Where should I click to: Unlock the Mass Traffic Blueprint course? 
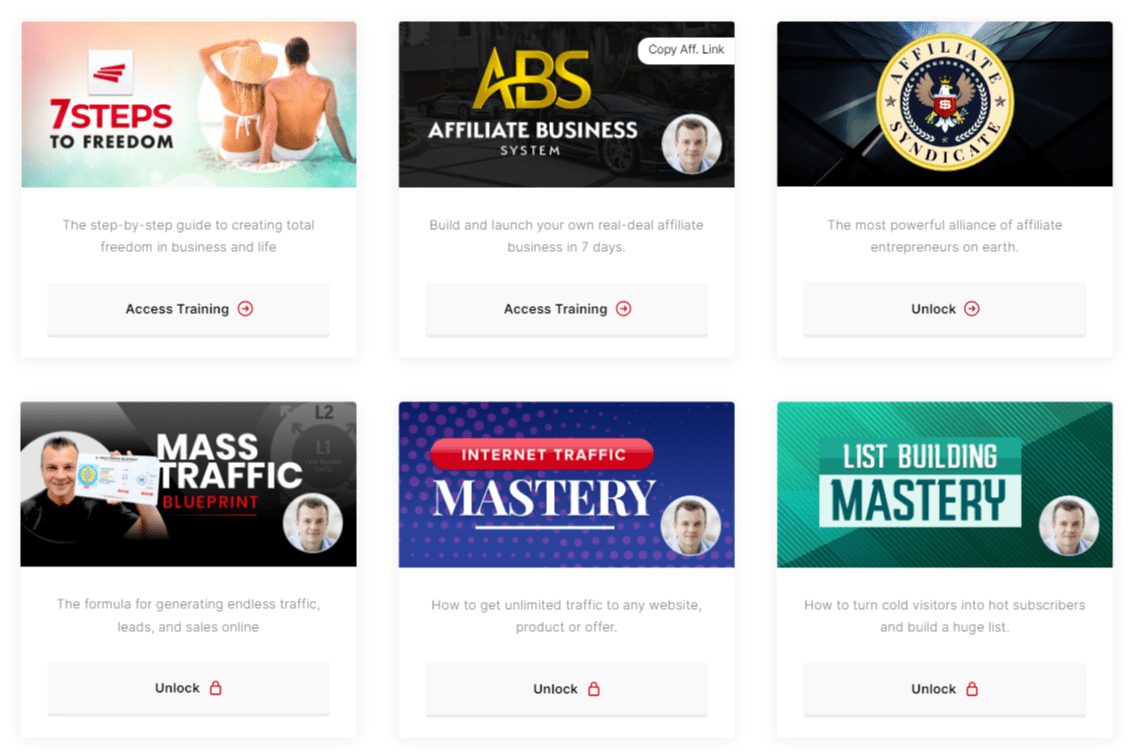pyautogui.click(x=188, y=688)
